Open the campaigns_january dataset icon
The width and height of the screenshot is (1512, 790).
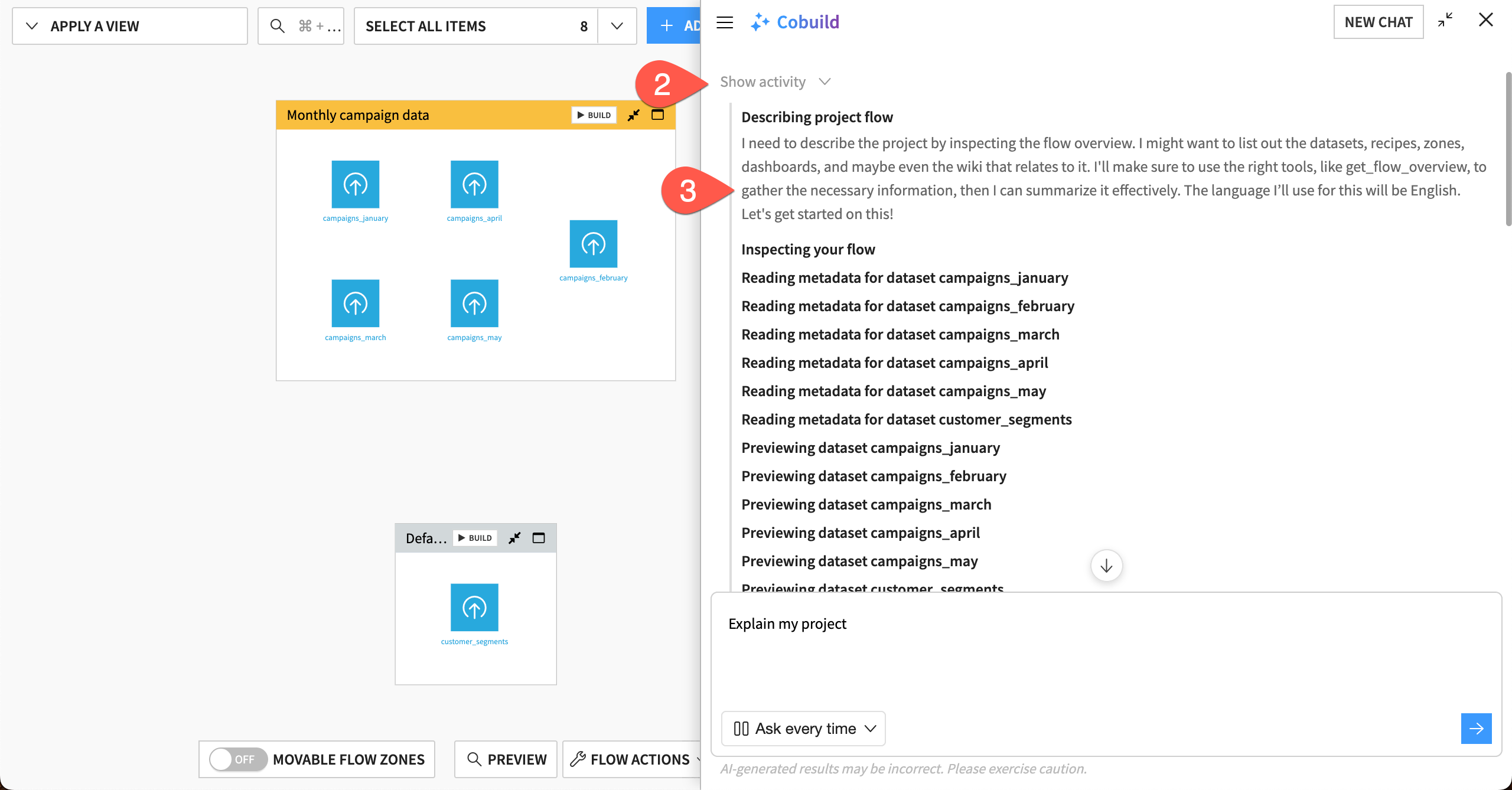click(355, 184)
